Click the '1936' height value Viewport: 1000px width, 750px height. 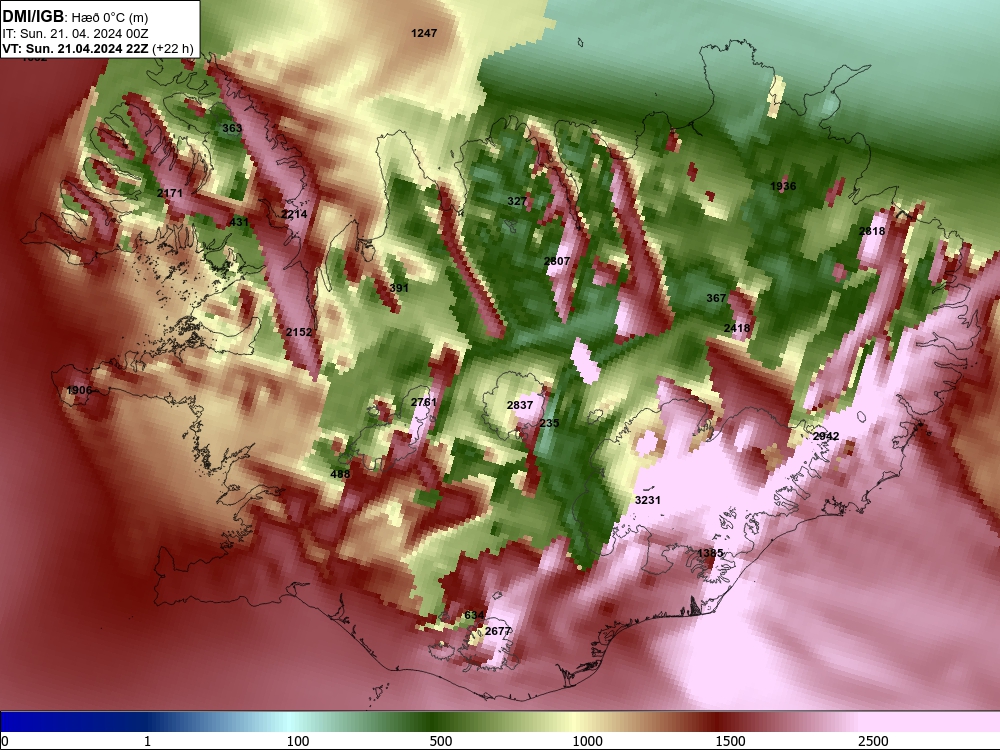click(x=783, y=186)
